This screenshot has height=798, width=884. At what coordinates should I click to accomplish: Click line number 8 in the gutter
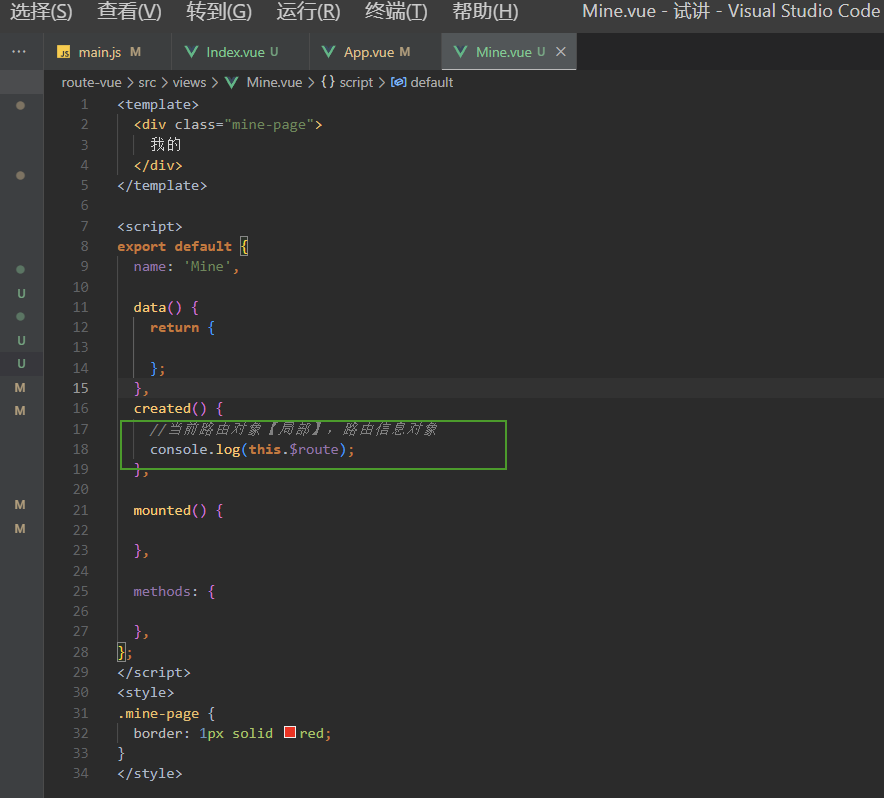(x=85, y=246)
